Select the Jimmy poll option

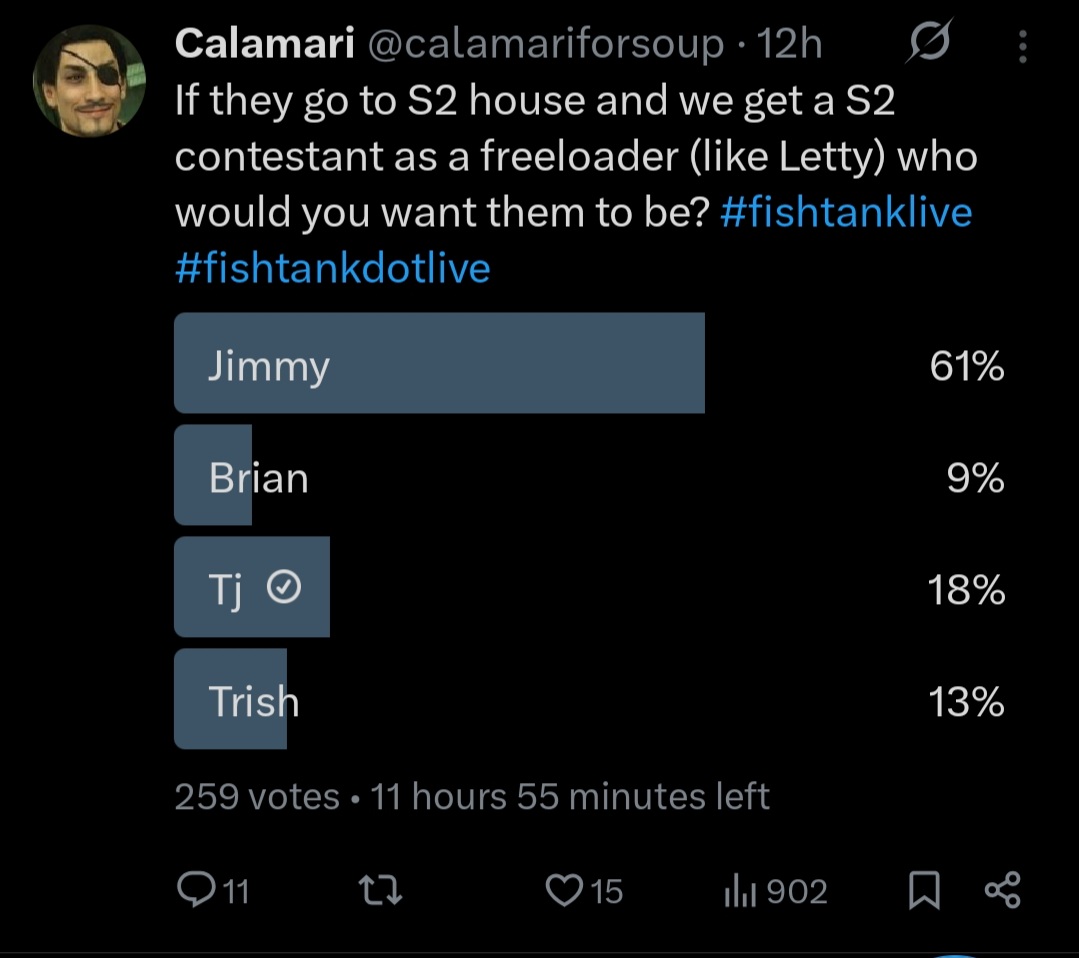(589, 363)
